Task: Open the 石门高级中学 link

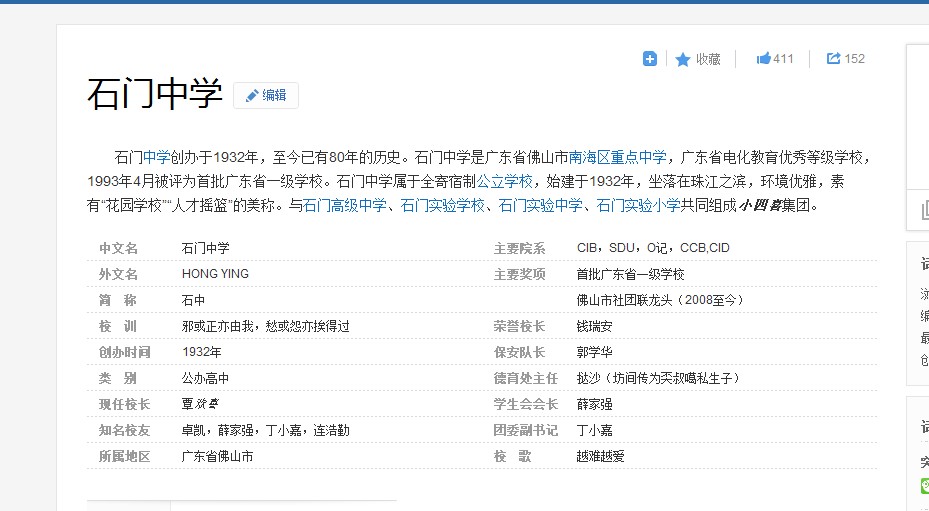Action: 344,206
